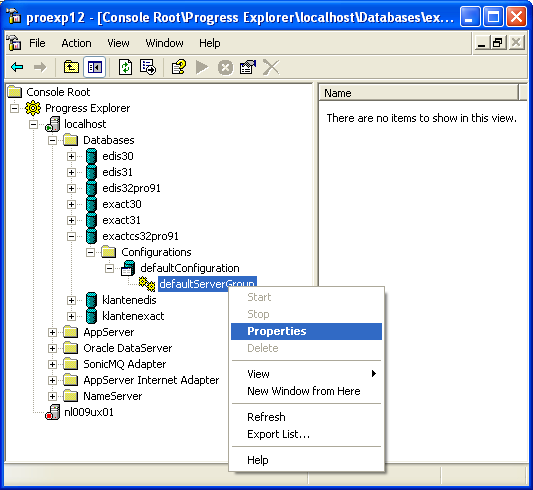Choose Help in the context menu
The image size is (533, 490).
[x=307, y=460]
